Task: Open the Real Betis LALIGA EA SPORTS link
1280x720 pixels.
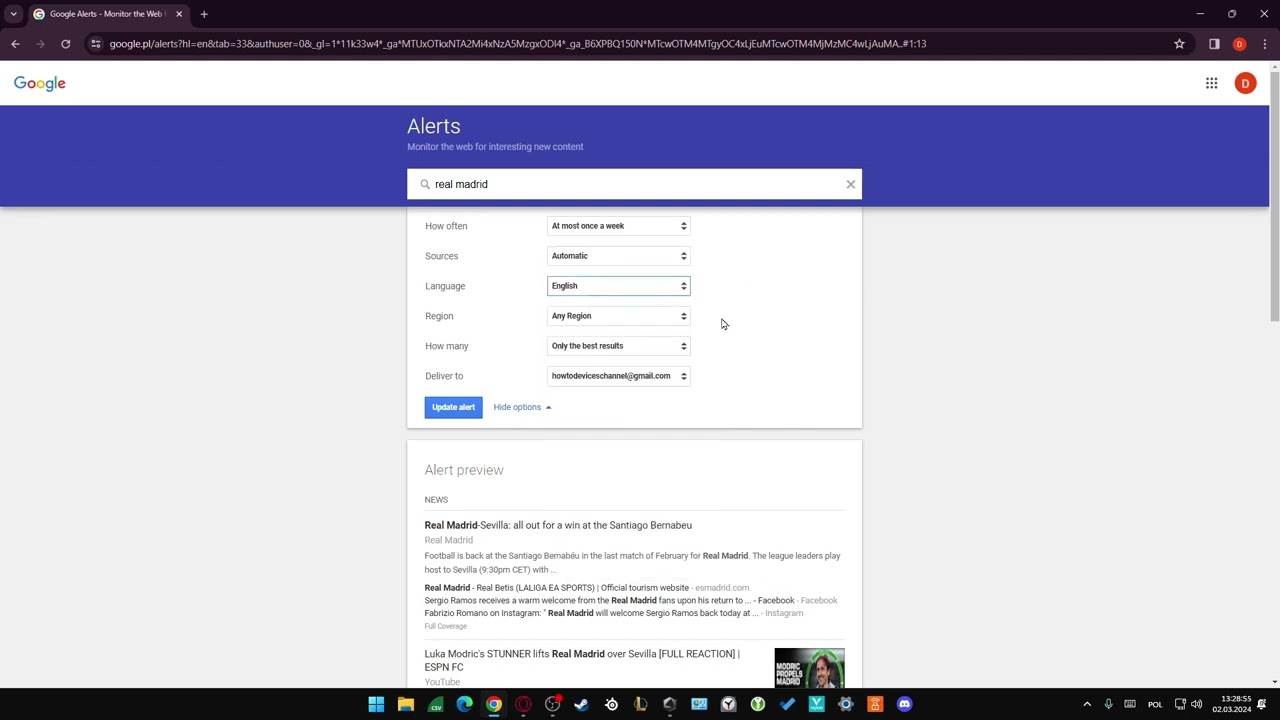Action: [x=556, y=588]
